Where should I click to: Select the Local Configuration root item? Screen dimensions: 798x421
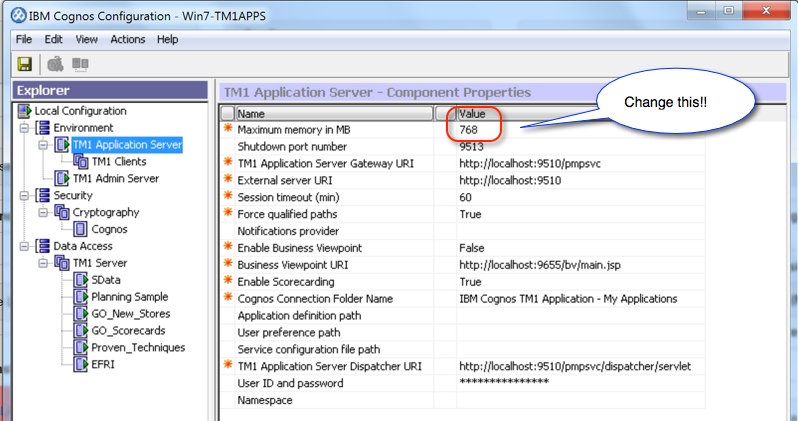80,111
